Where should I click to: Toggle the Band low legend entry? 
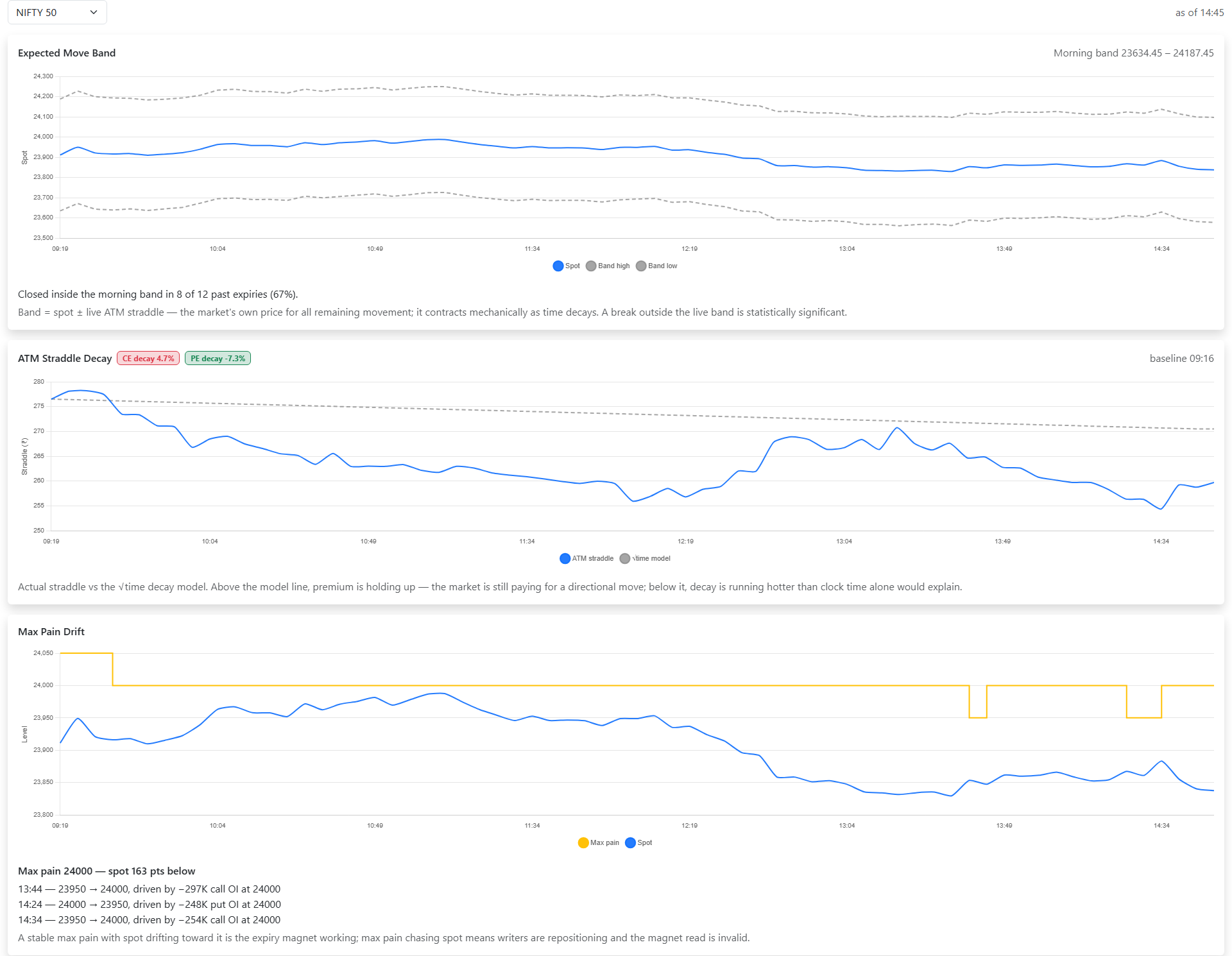click(656, 266)
